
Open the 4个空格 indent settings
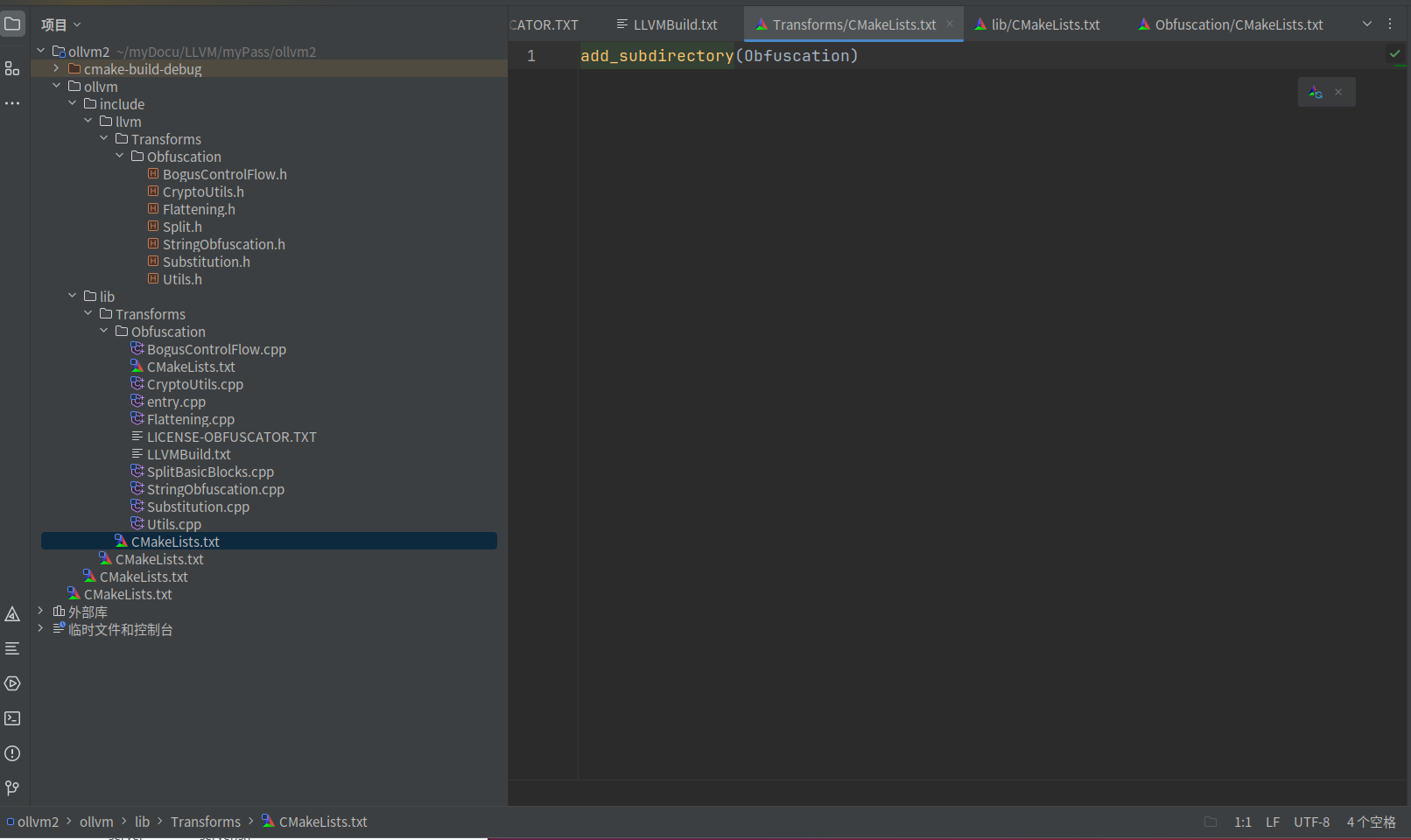click(1372, 822)
